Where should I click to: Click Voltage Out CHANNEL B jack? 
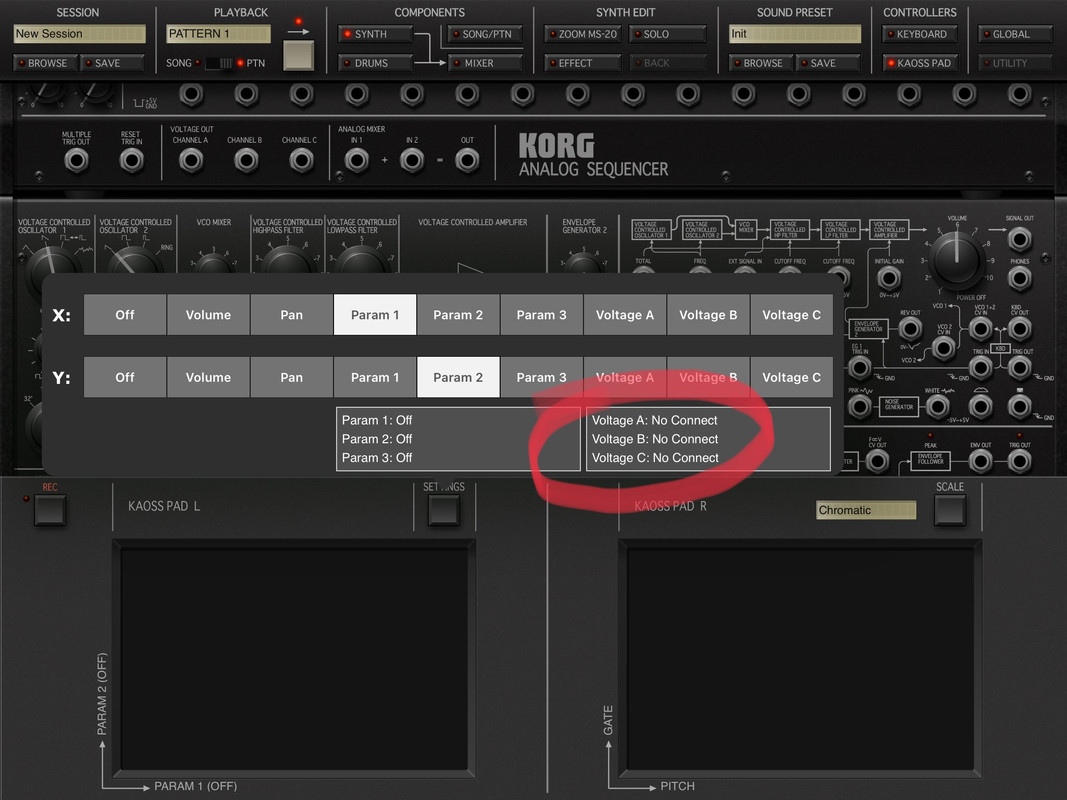pos(246,161)
